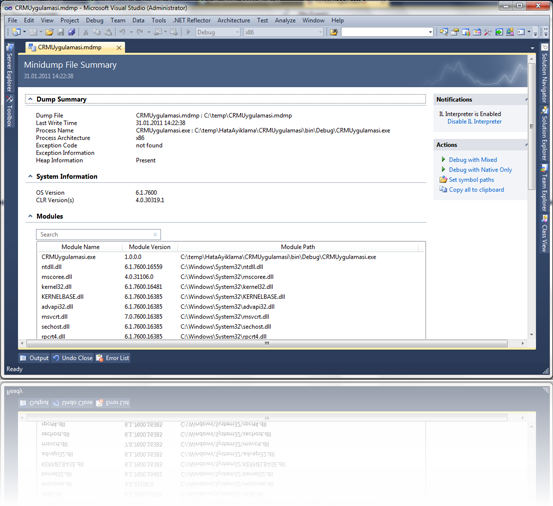Close the CRMUygulamasi.mdmp tab
Screen dimensions: 553x506
(x=119, y=48)
